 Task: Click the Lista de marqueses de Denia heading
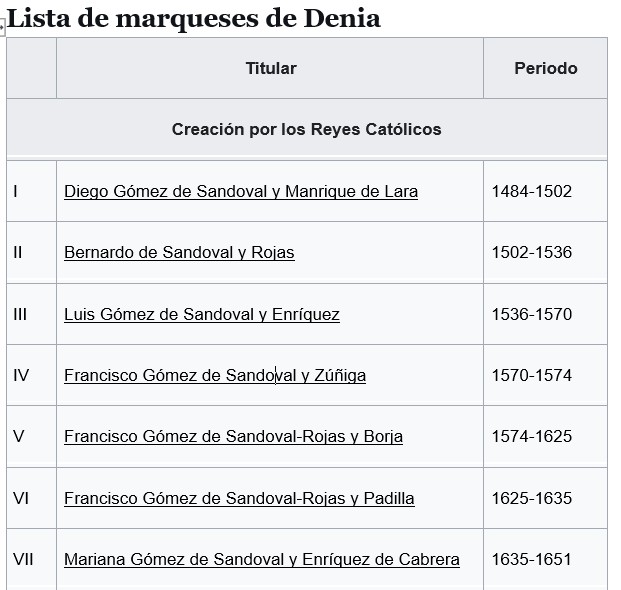click(x=194, y=18)
